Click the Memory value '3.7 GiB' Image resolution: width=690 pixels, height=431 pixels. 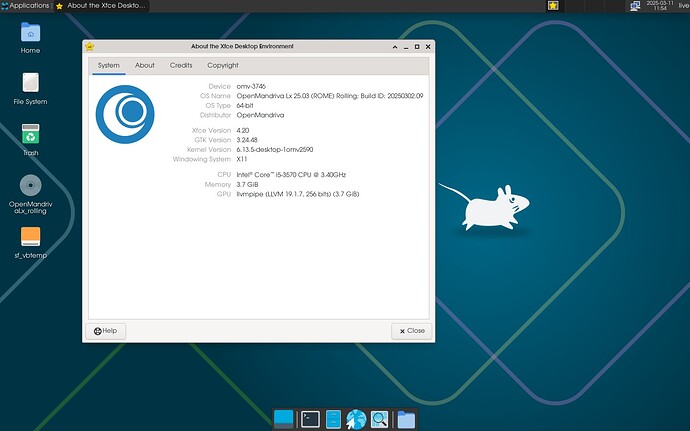coord(247,184)
